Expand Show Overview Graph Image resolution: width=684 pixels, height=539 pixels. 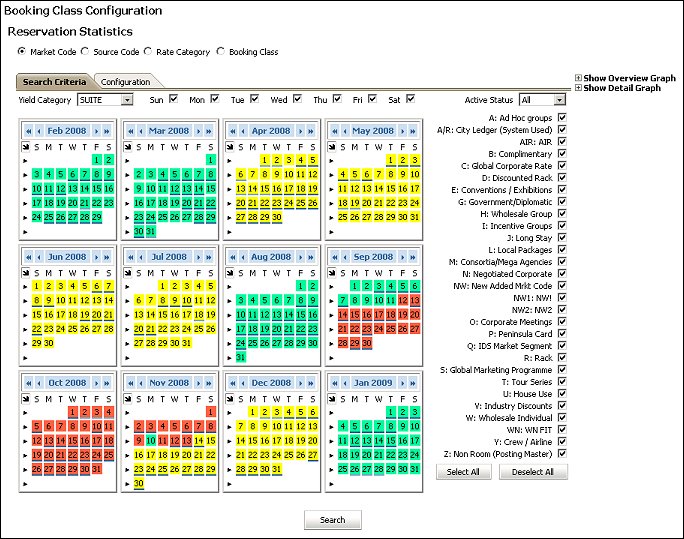coord(578,78)
